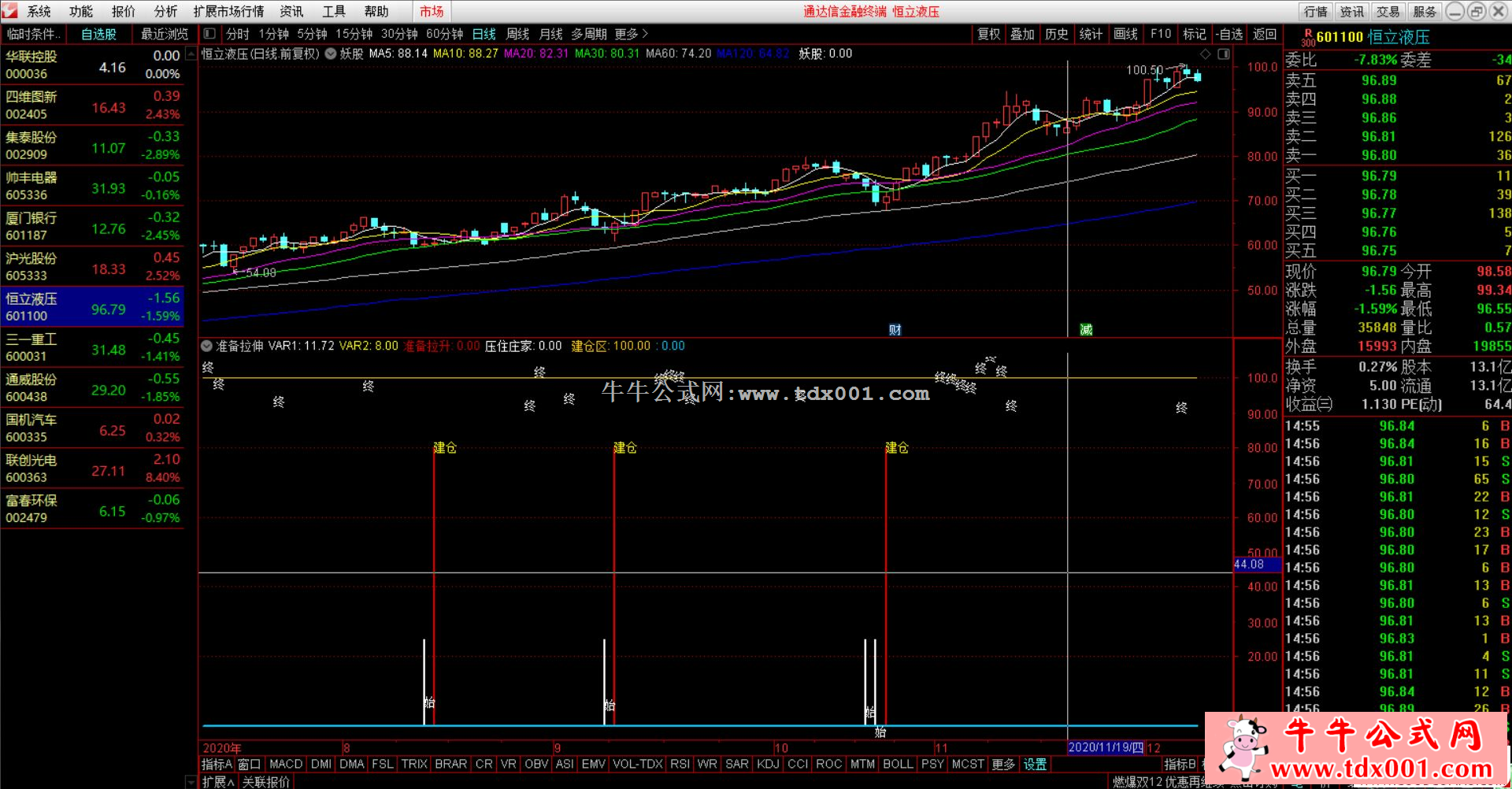Switch to 15分钟 period

[354, 34]
